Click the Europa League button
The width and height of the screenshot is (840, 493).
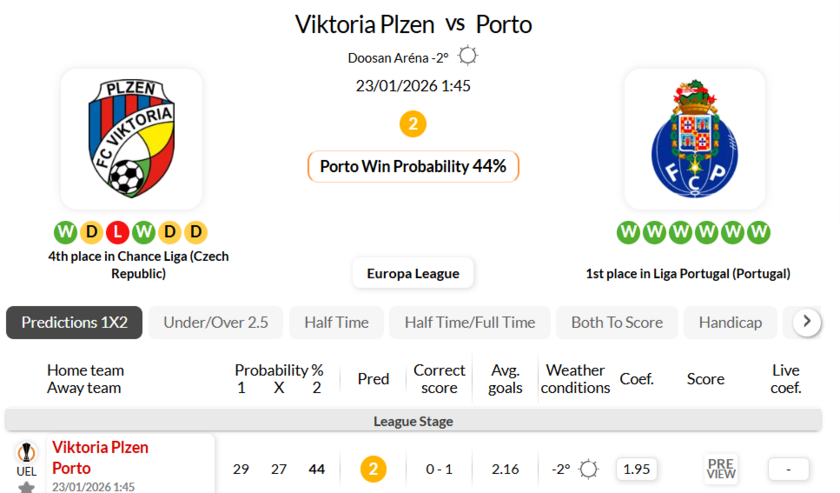tap(413, 273)
